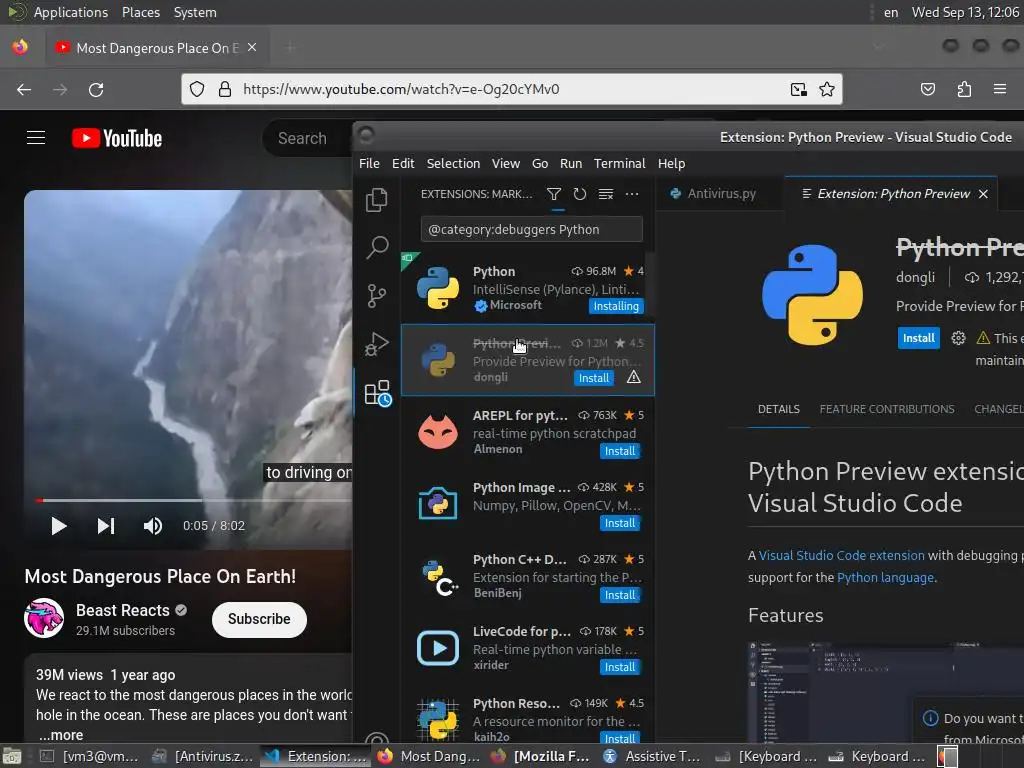Click the padlock site info icon

[225, 89]
